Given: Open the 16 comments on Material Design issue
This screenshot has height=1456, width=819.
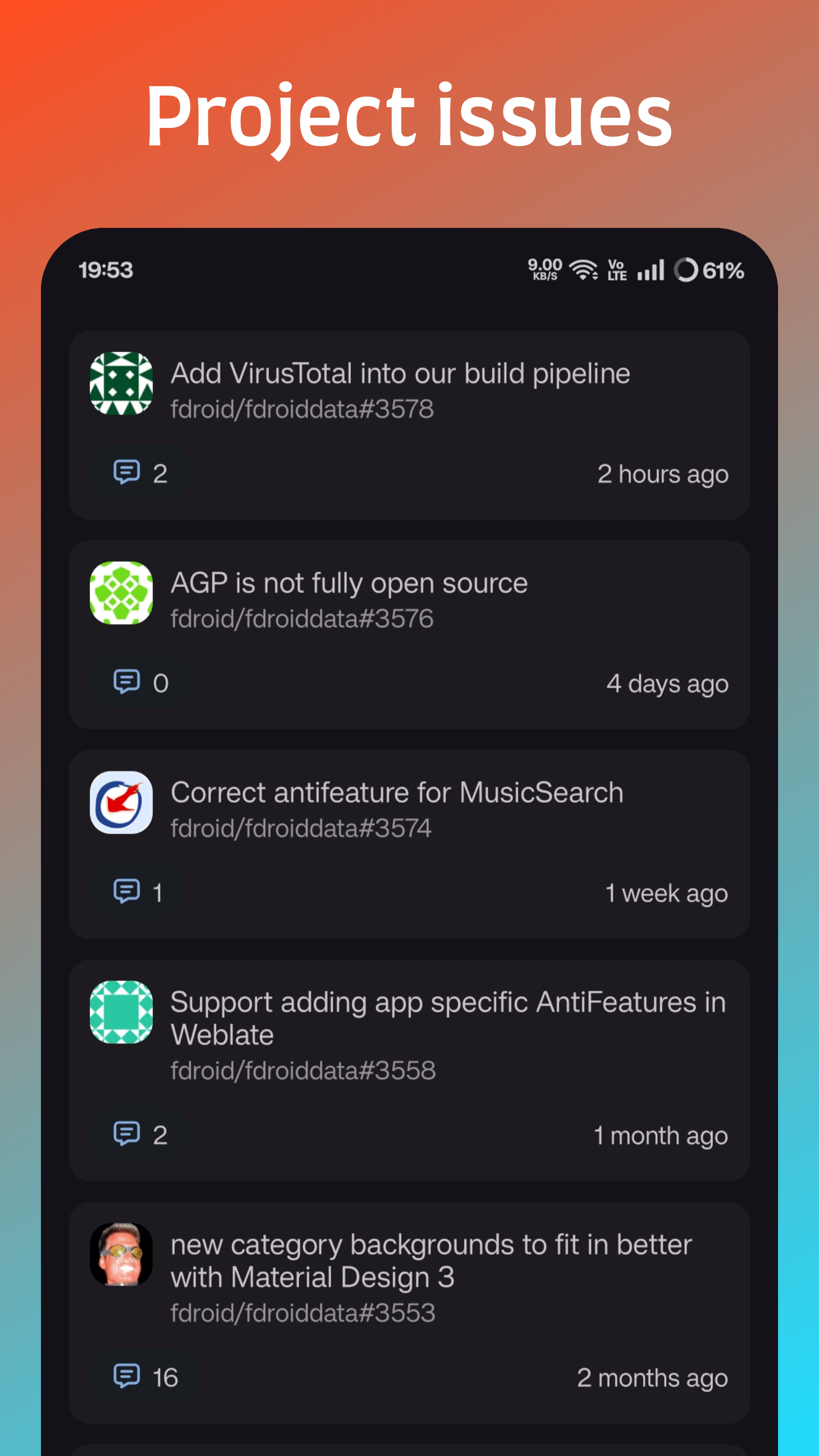Looking at the screenshot, I should [x=145, y=1378].
